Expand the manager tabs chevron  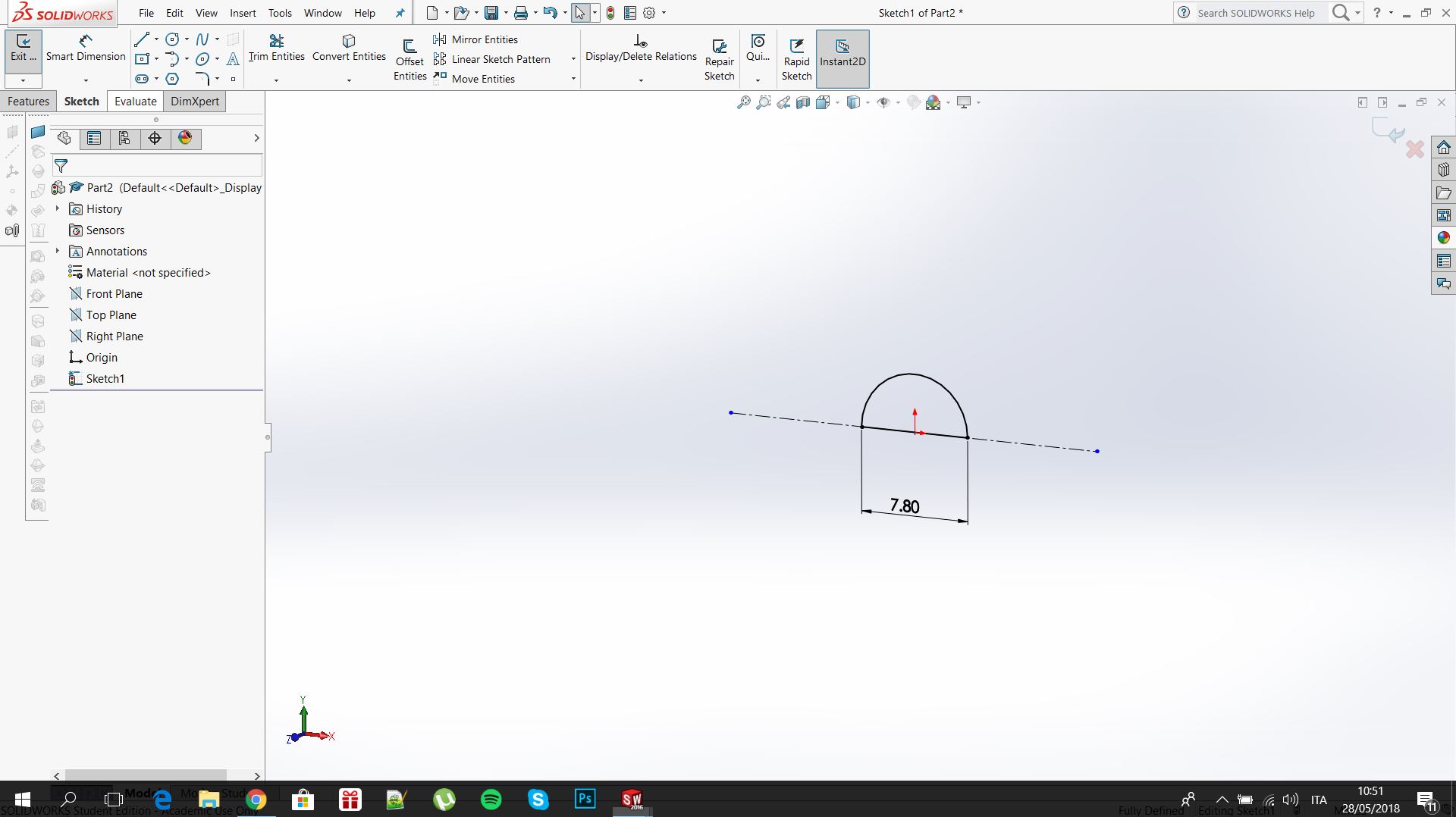click(256, 138)
